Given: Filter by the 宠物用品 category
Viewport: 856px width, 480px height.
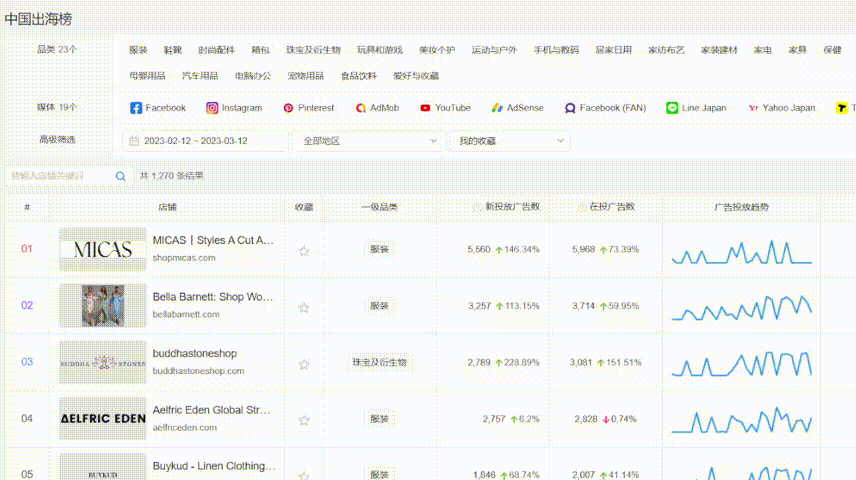Looking at the screenshot, I should (x=306, y=75).
